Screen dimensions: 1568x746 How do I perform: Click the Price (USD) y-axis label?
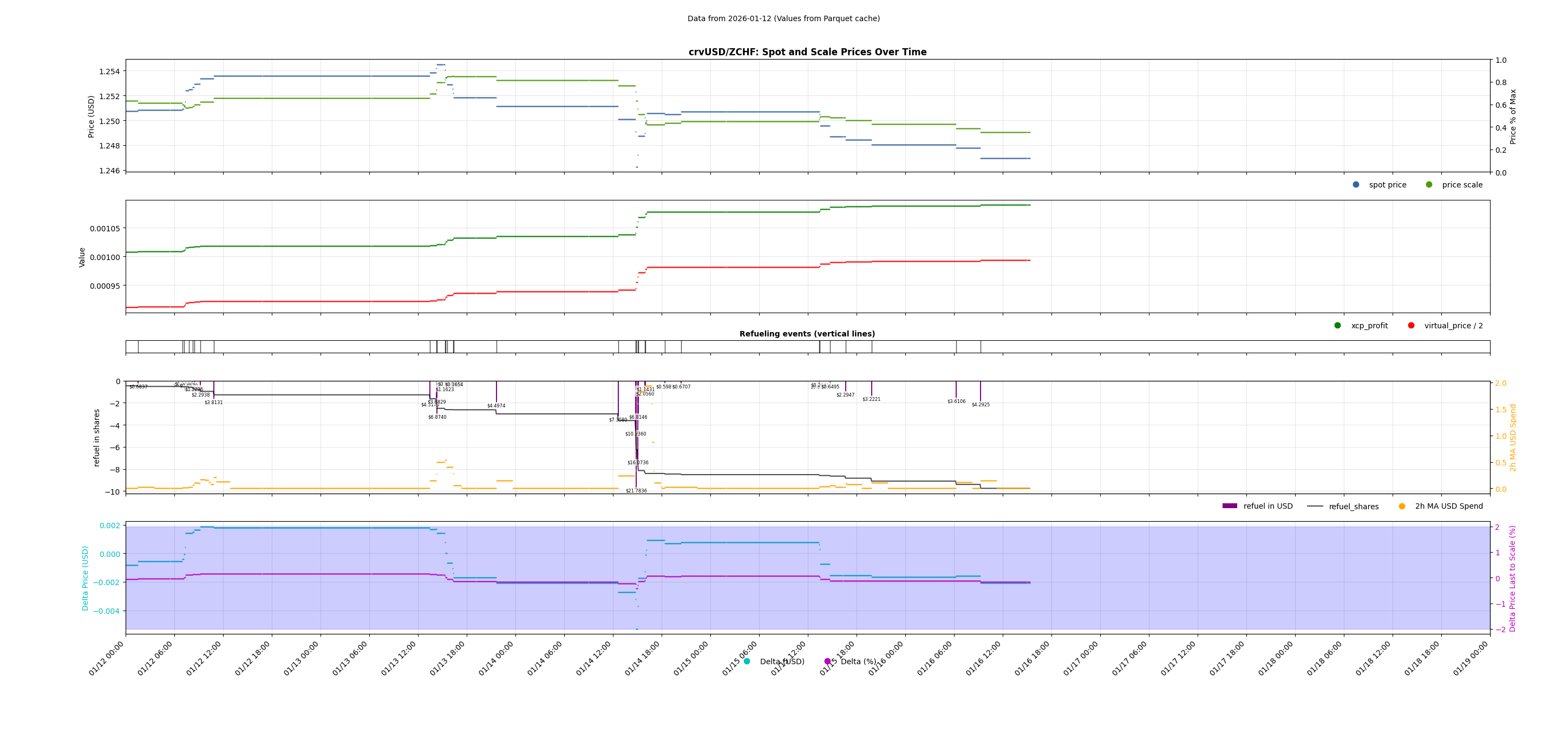pyautogui.click(x=92, y=116)
